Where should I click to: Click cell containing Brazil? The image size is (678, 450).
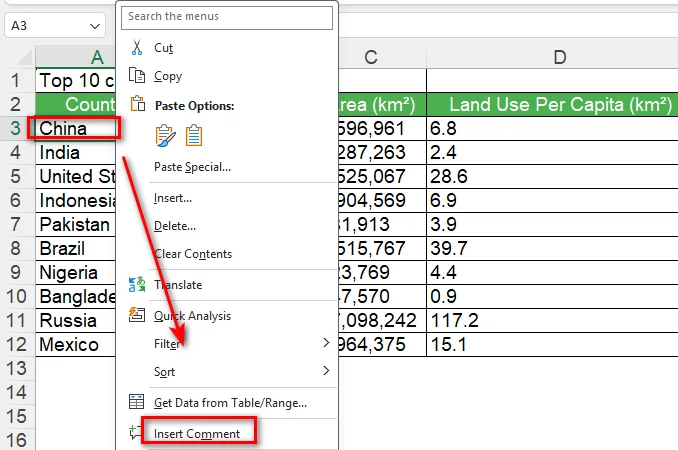tap(76, 248)
